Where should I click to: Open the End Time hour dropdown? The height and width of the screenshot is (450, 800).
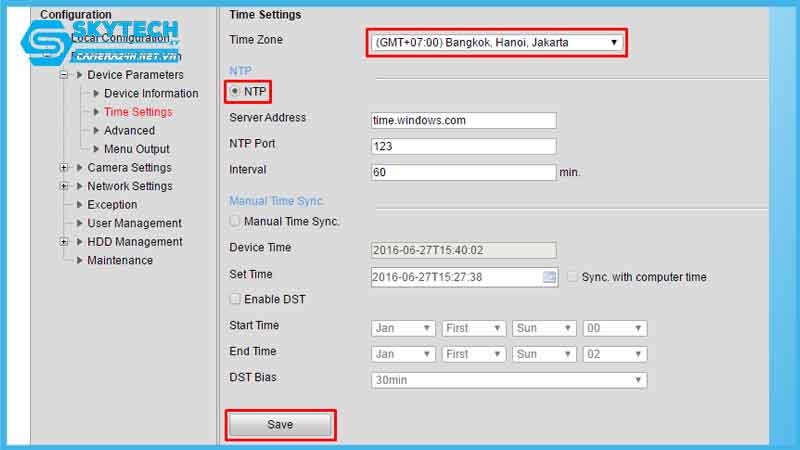click(615, 354)
